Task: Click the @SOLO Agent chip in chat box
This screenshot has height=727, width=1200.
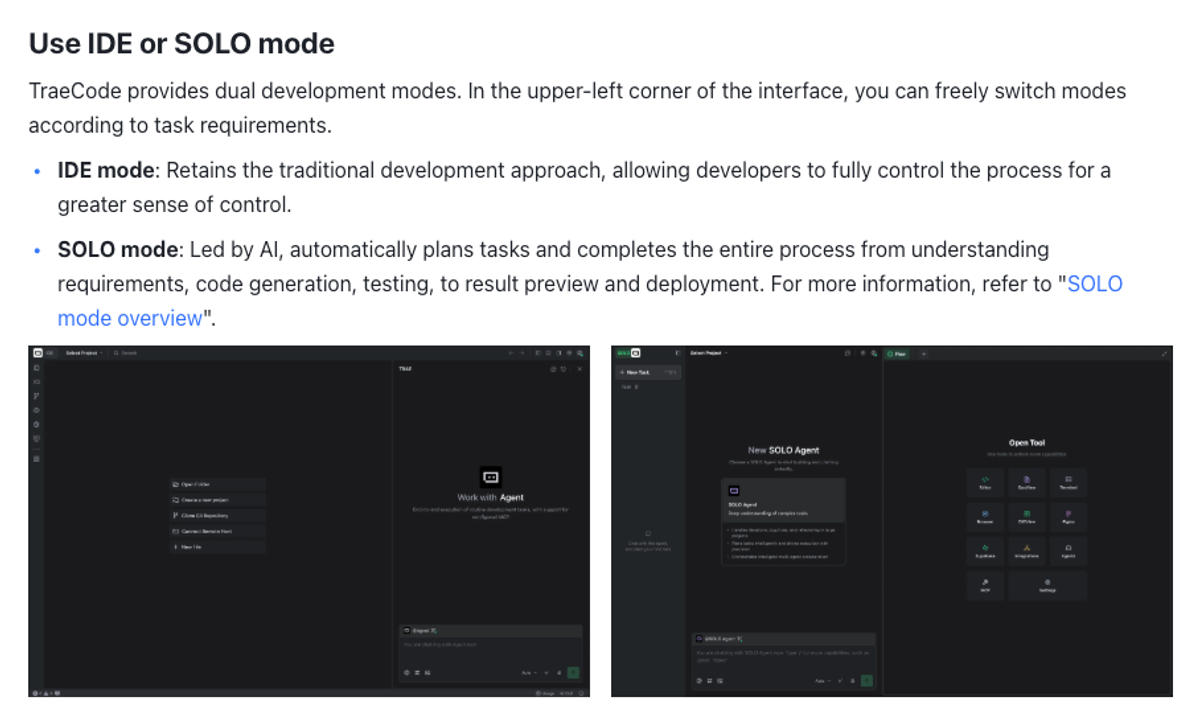Action: 718,638
